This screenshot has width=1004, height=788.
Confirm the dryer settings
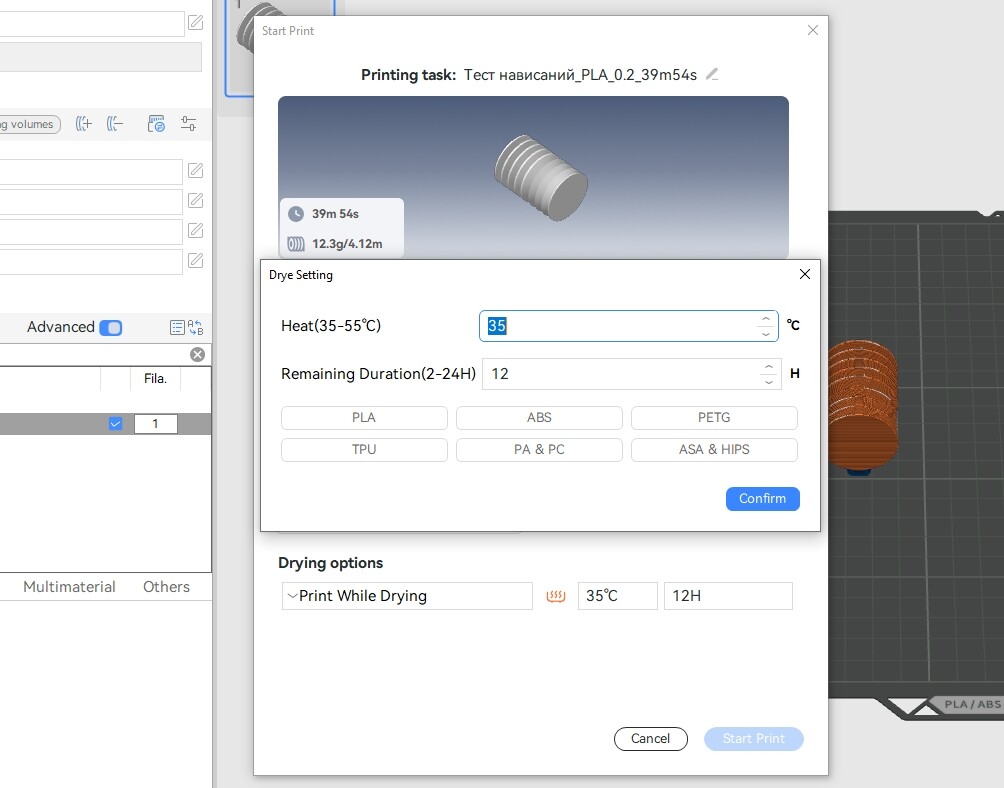[x=763, y=499]
